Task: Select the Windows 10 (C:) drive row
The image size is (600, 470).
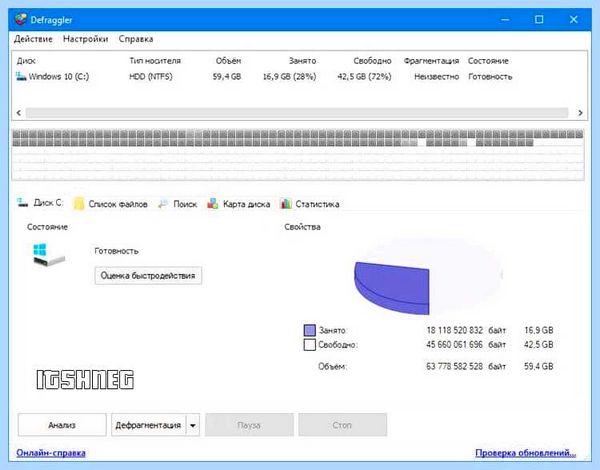Action: [x=264, y=77]
